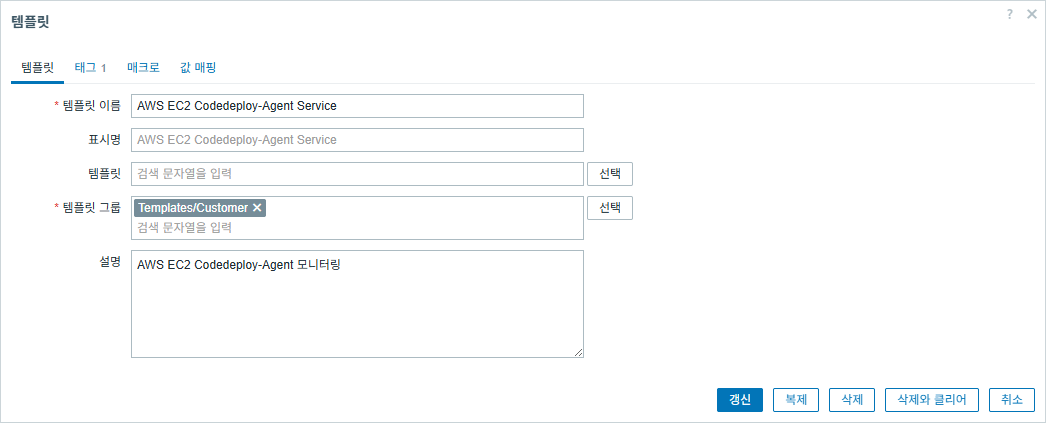Focus the 템플릿 search input field
1046x423 pixels.
click(357, 174)
